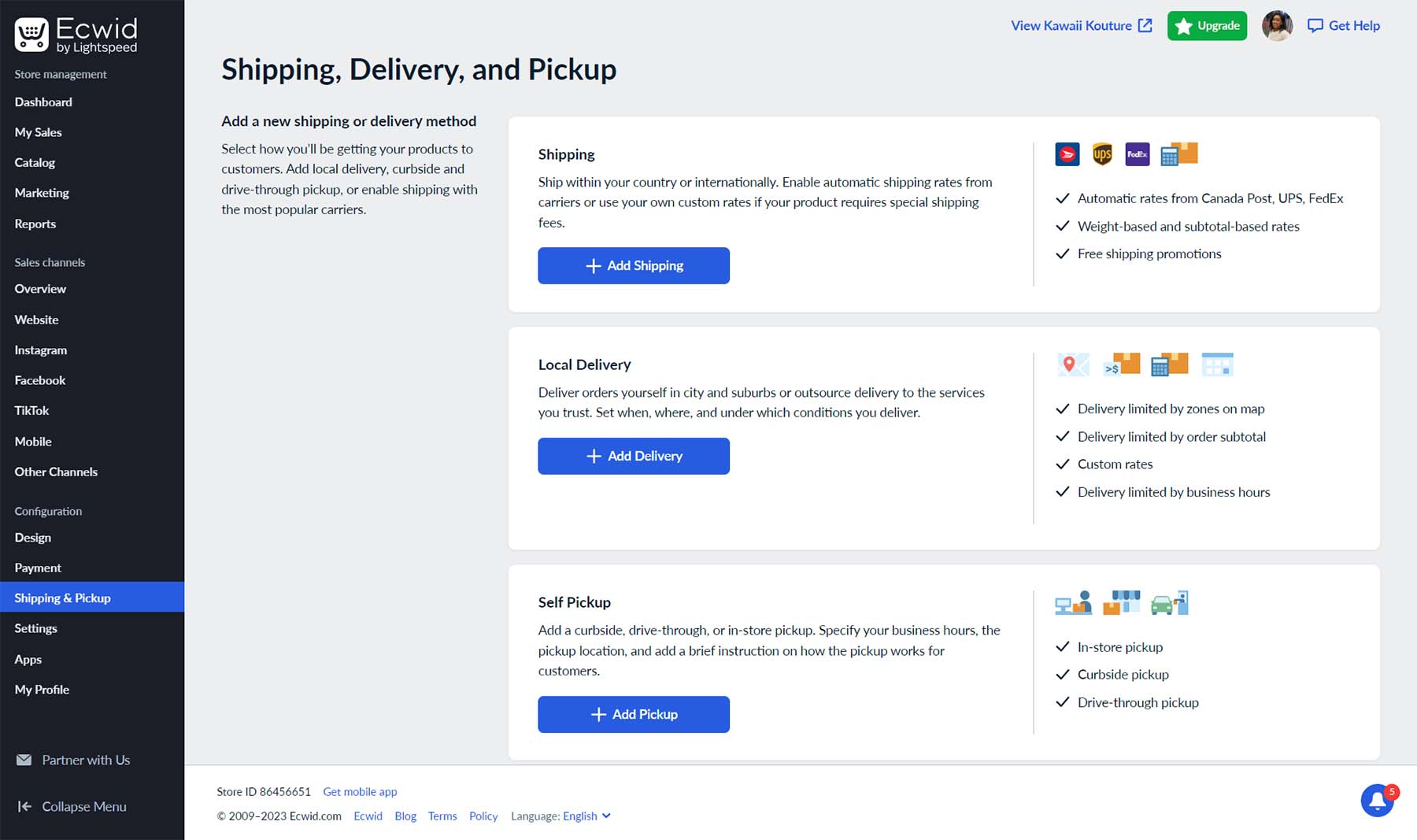Click the Add Delivery button
1417x840 pixels.
[x=633, y=456]
